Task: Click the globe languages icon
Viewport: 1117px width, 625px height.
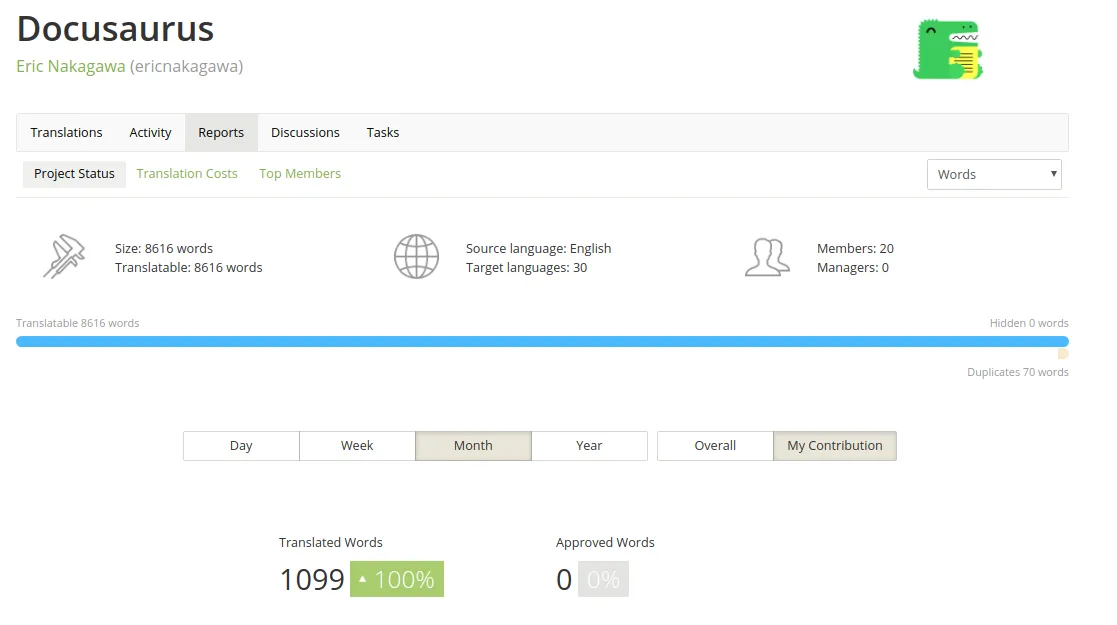Action: point(416,257)
